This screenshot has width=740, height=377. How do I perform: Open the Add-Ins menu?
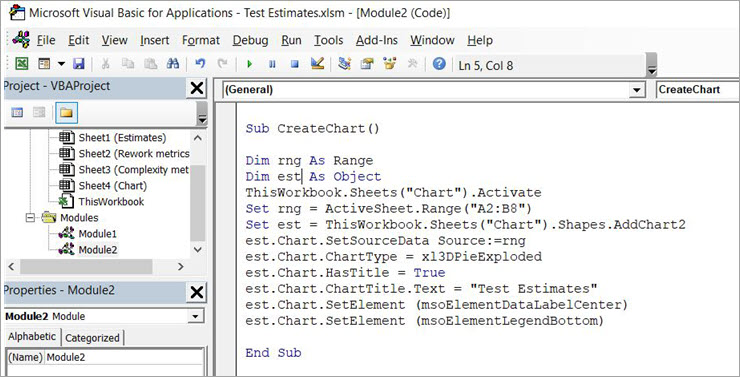click(377, 41)
